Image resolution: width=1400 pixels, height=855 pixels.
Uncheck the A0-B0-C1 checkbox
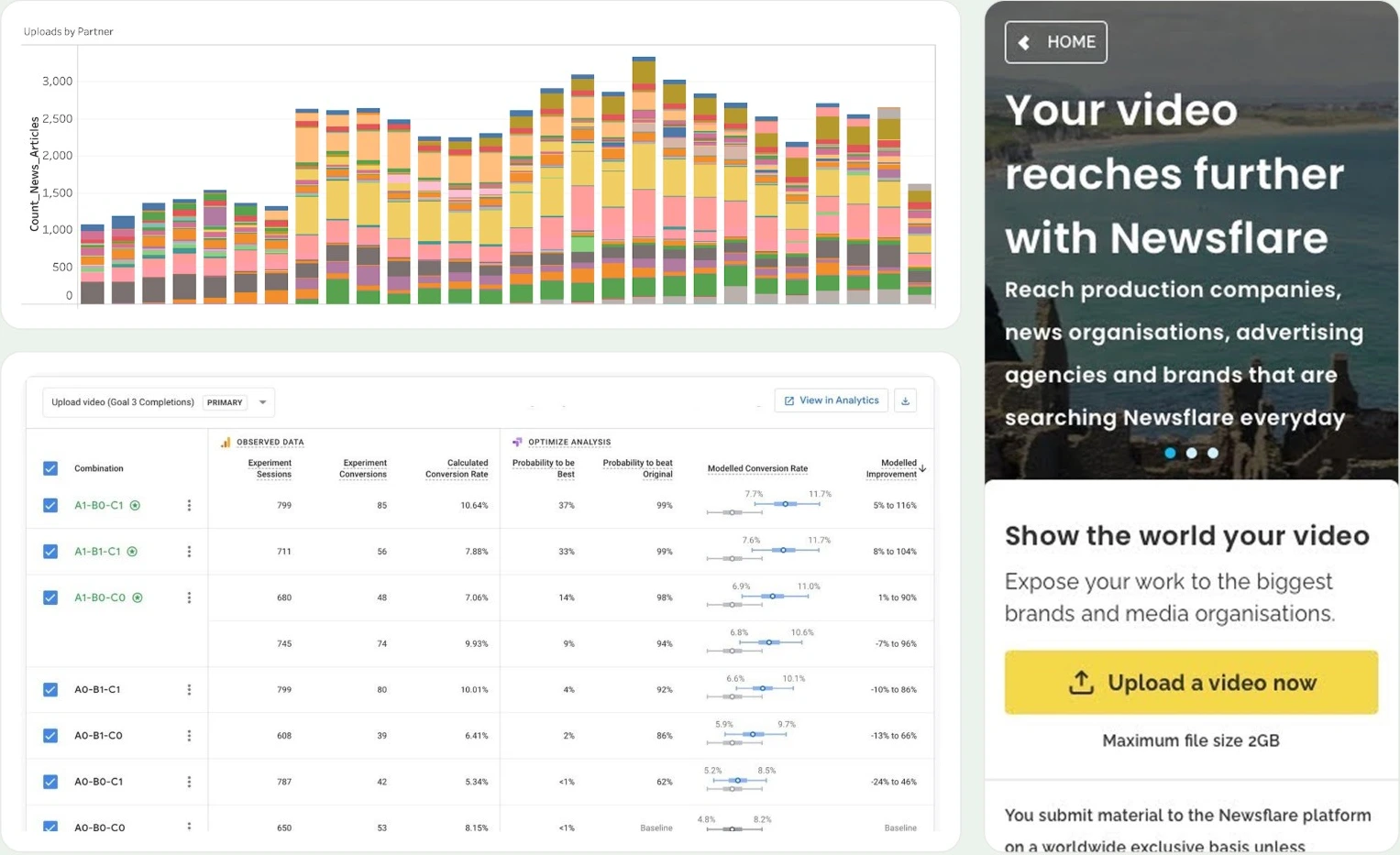point(50,782)
